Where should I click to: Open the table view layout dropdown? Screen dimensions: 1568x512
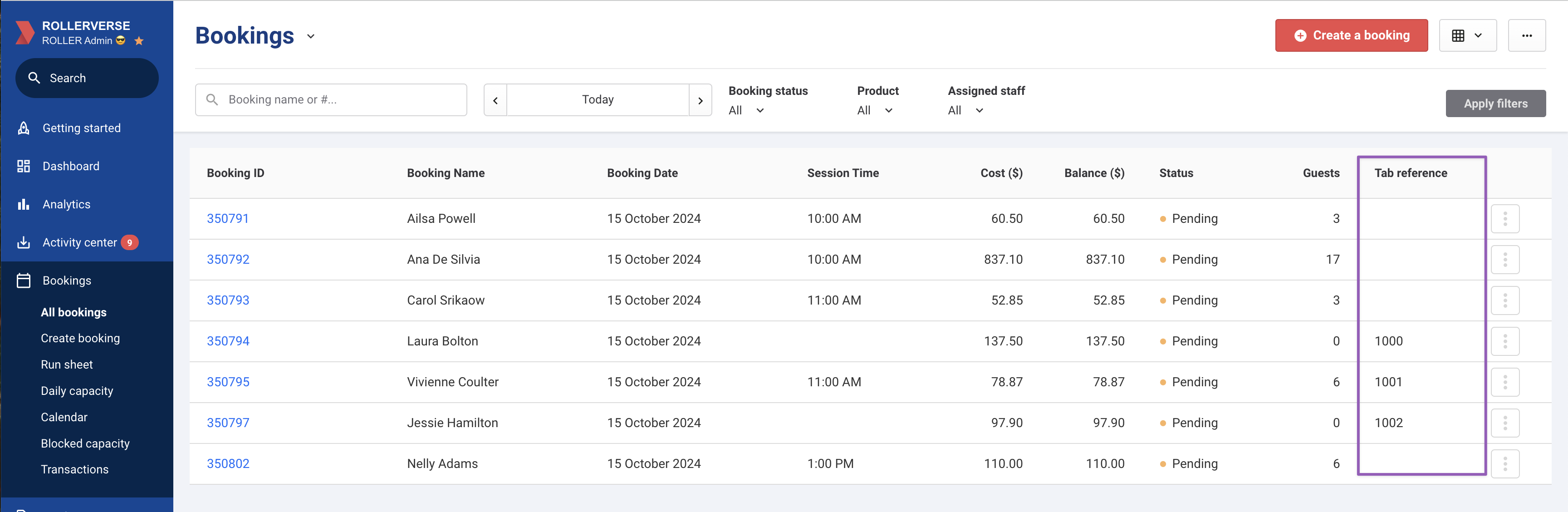pyautogui.click(x=1468, y=35)
